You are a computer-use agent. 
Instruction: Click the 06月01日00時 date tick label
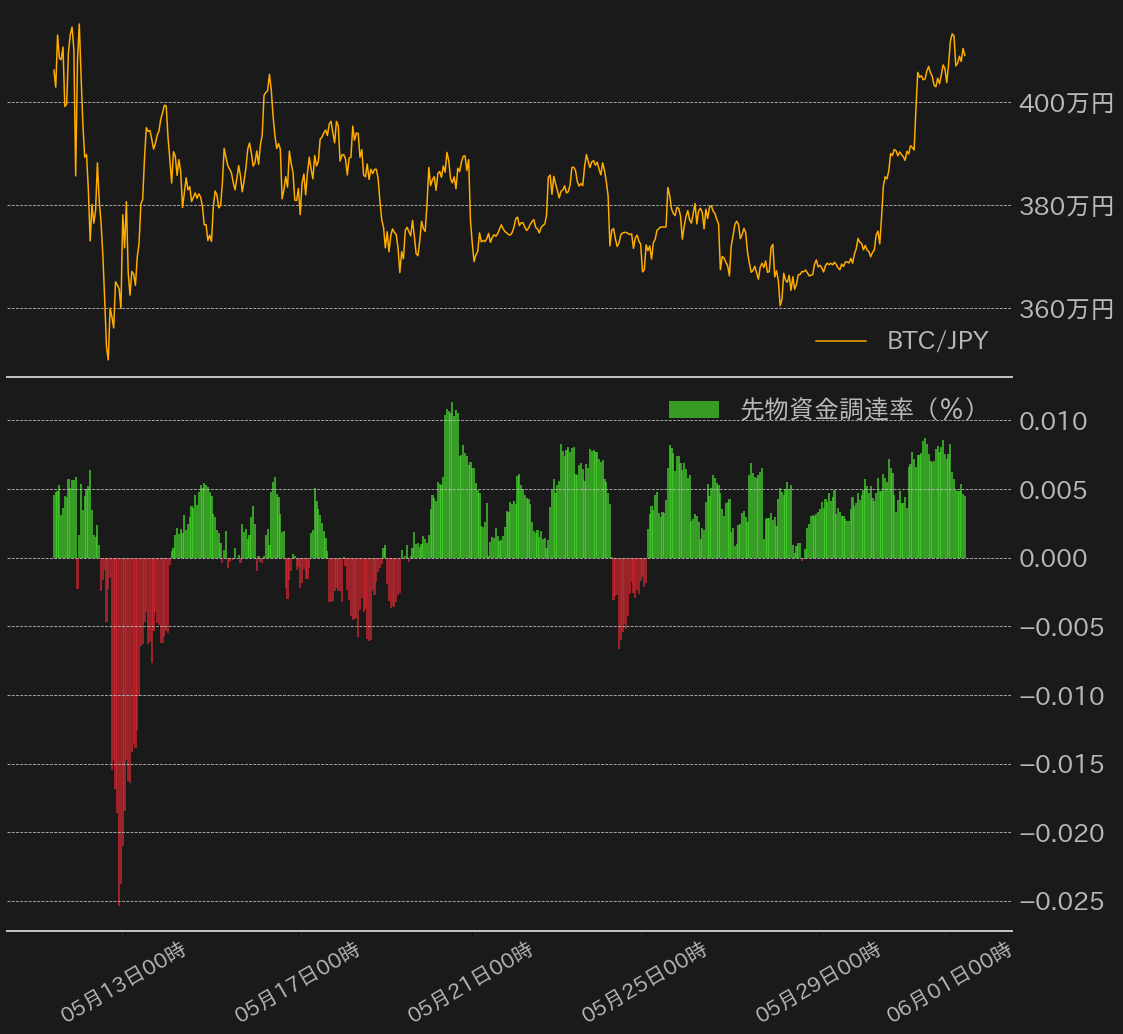click(949, 982)
